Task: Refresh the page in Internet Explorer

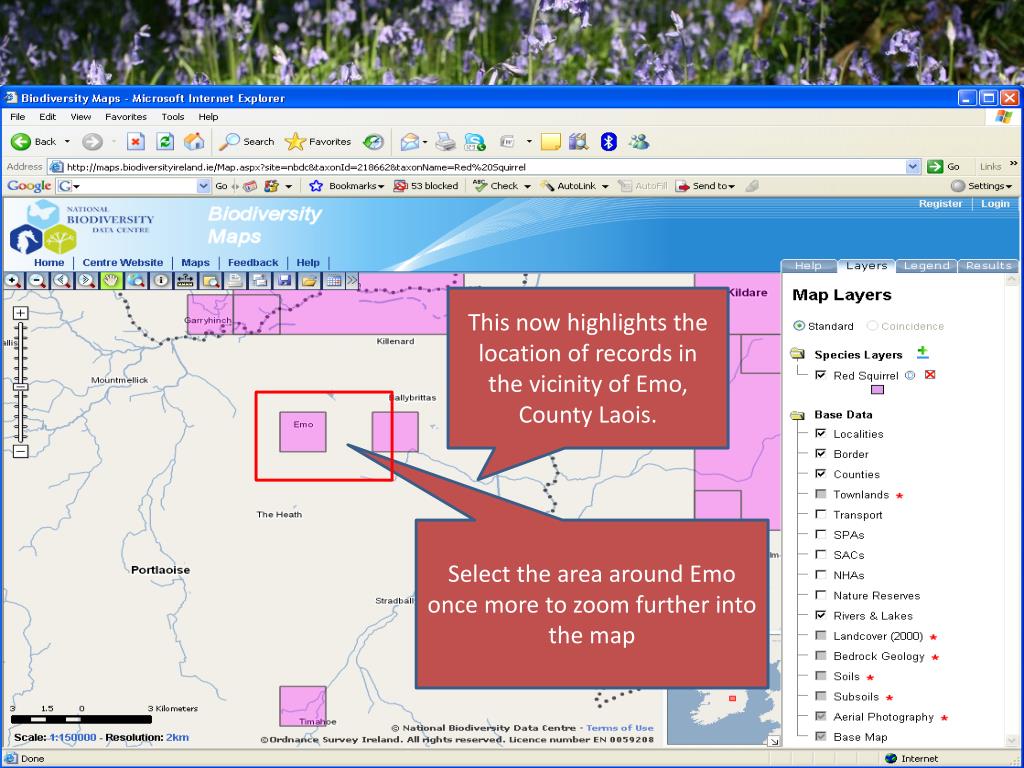Action: tap(165, 142)
